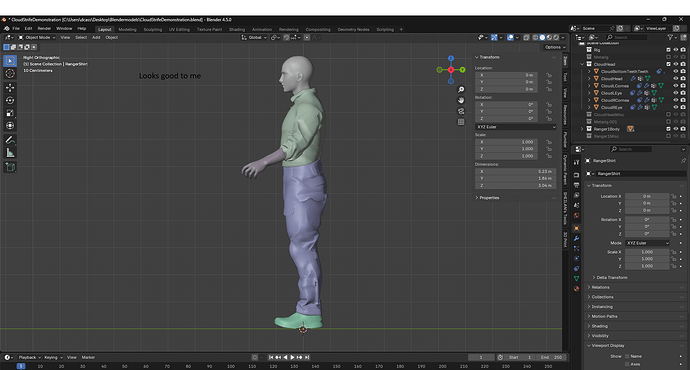
Task: Switch to the Sculpting workspace tab
Action: [153, 29]
